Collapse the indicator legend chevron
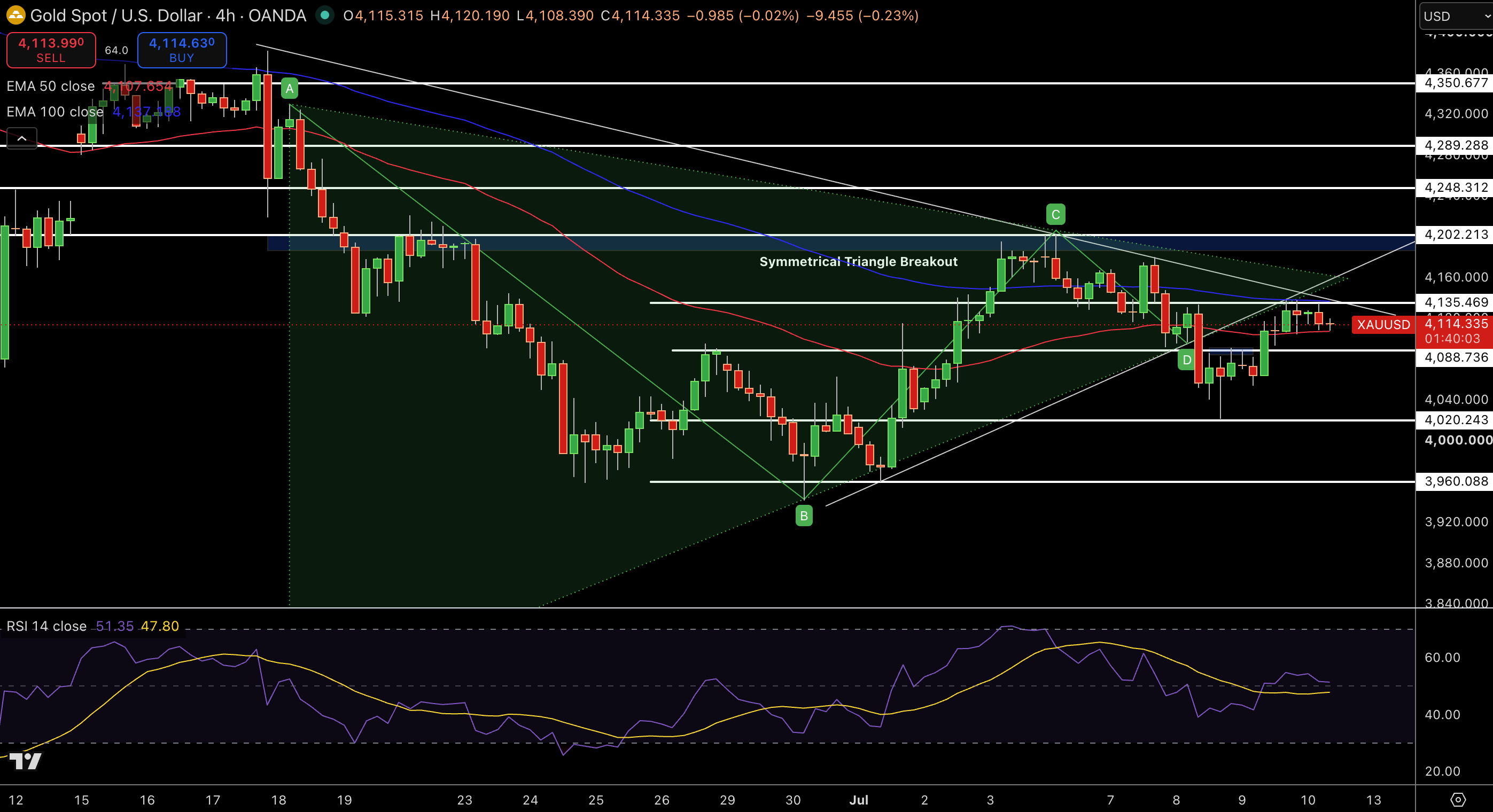 21,138
